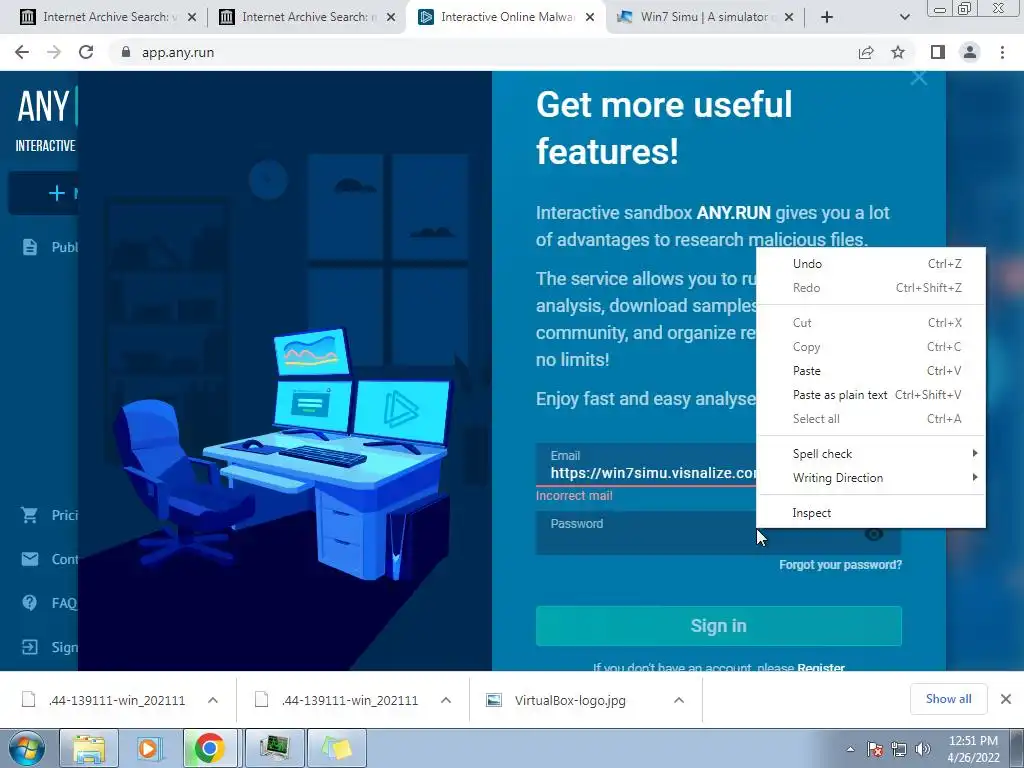Click Show all downloads
The height and width of the screenshot is (768, 1024).
click(x=948, y=699)
